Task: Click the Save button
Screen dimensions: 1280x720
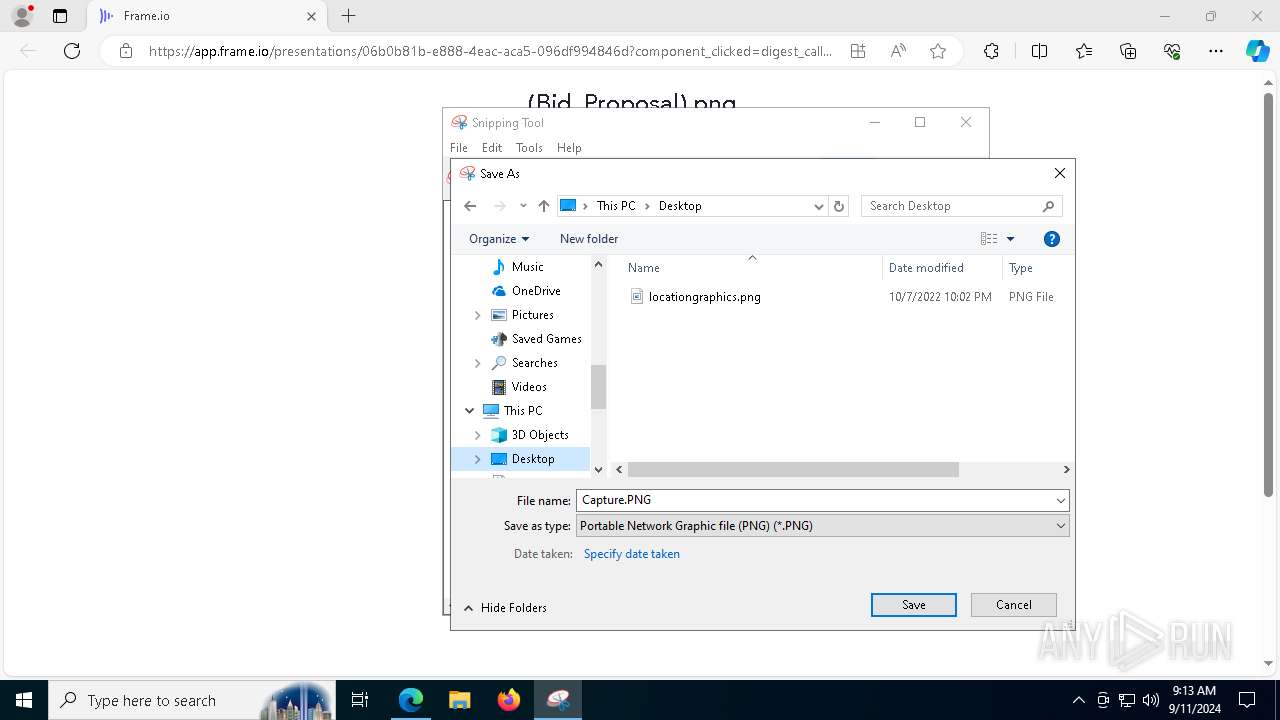Action: [914, 605]
